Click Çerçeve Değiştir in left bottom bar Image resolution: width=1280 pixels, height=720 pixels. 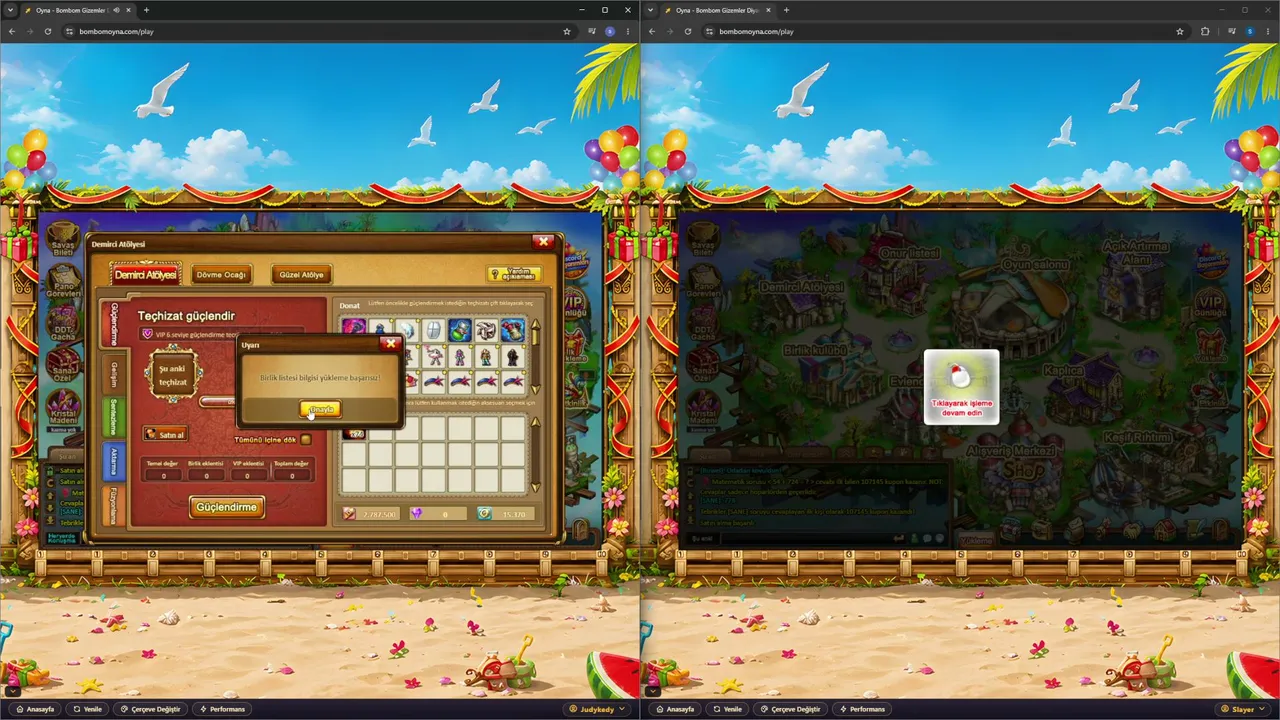(150, 709)
